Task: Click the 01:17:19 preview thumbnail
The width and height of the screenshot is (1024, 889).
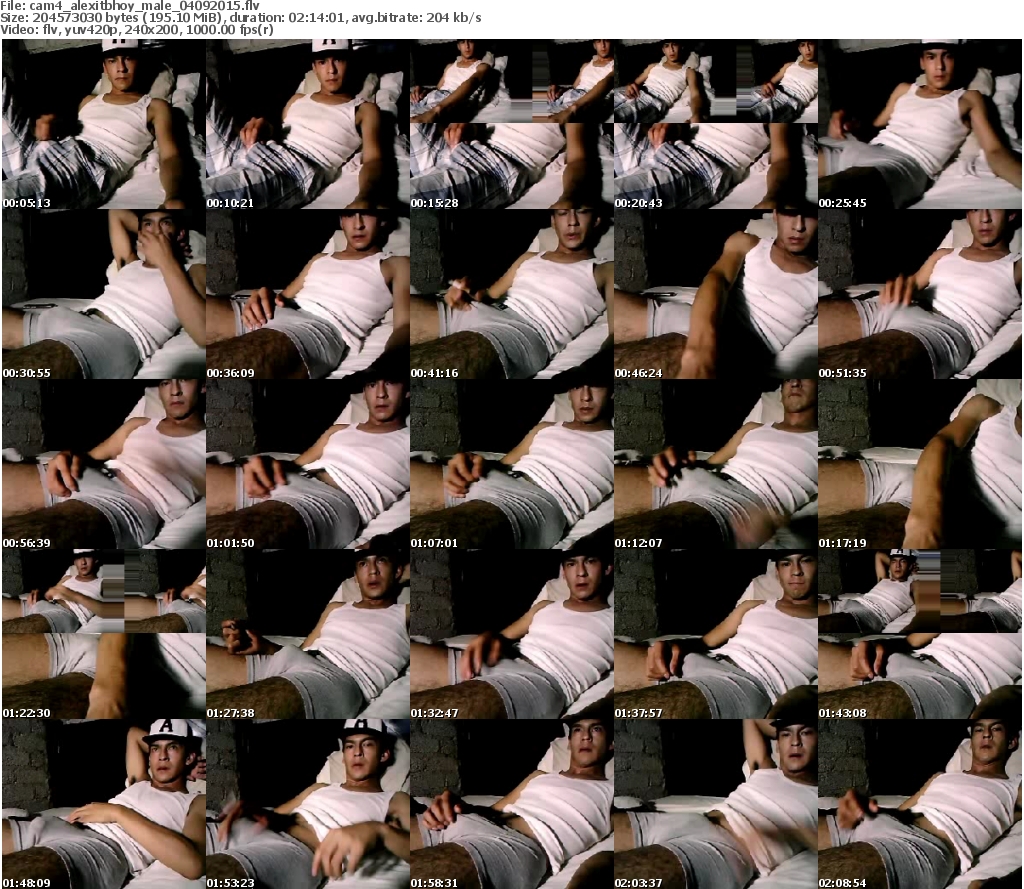Action: [920, 464]
